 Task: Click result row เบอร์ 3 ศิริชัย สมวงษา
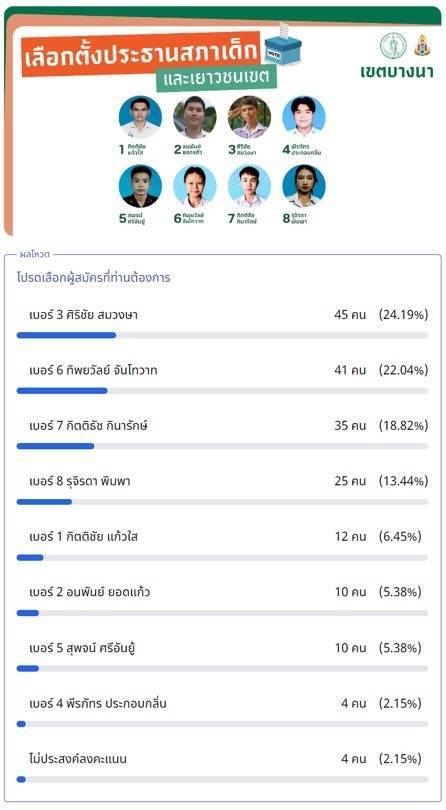pyautogui.click(x=222, y=321)
